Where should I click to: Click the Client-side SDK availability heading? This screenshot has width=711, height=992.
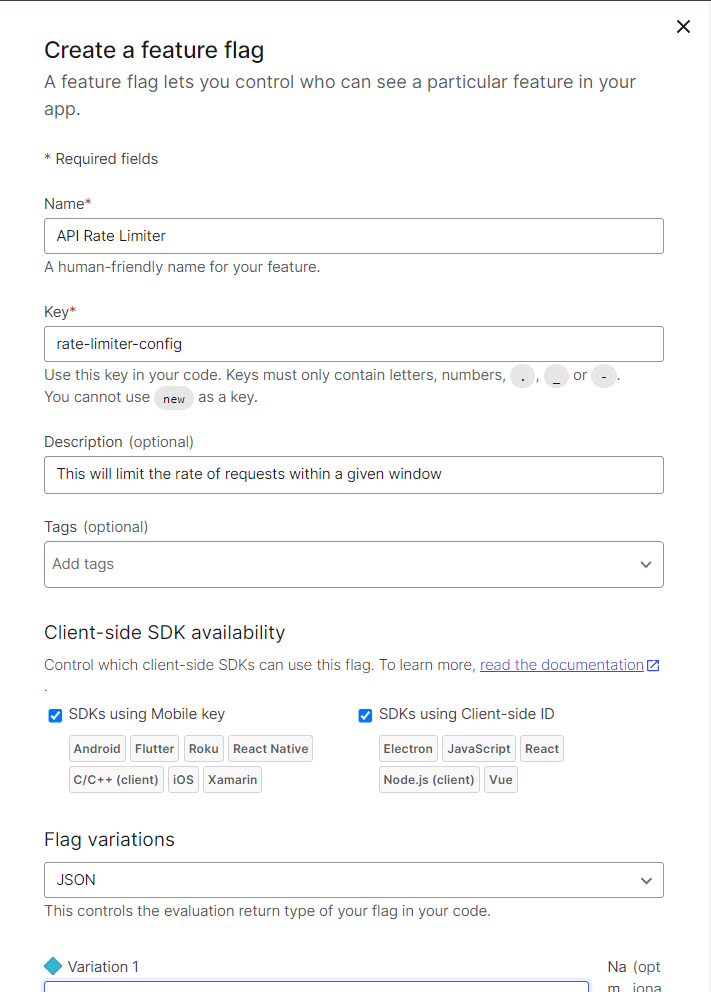(164, 633)
